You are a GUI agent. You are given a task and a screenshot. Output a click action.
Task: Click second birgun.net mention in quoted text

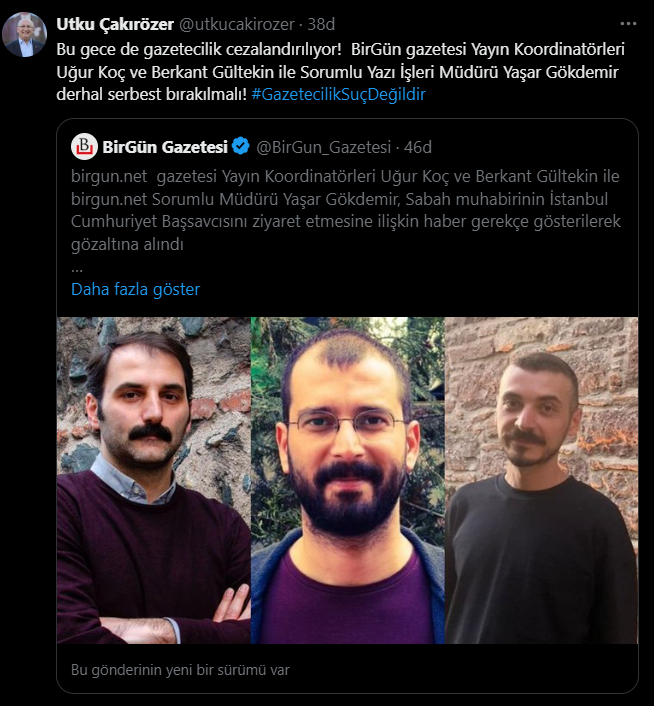(x=109, y=199)
